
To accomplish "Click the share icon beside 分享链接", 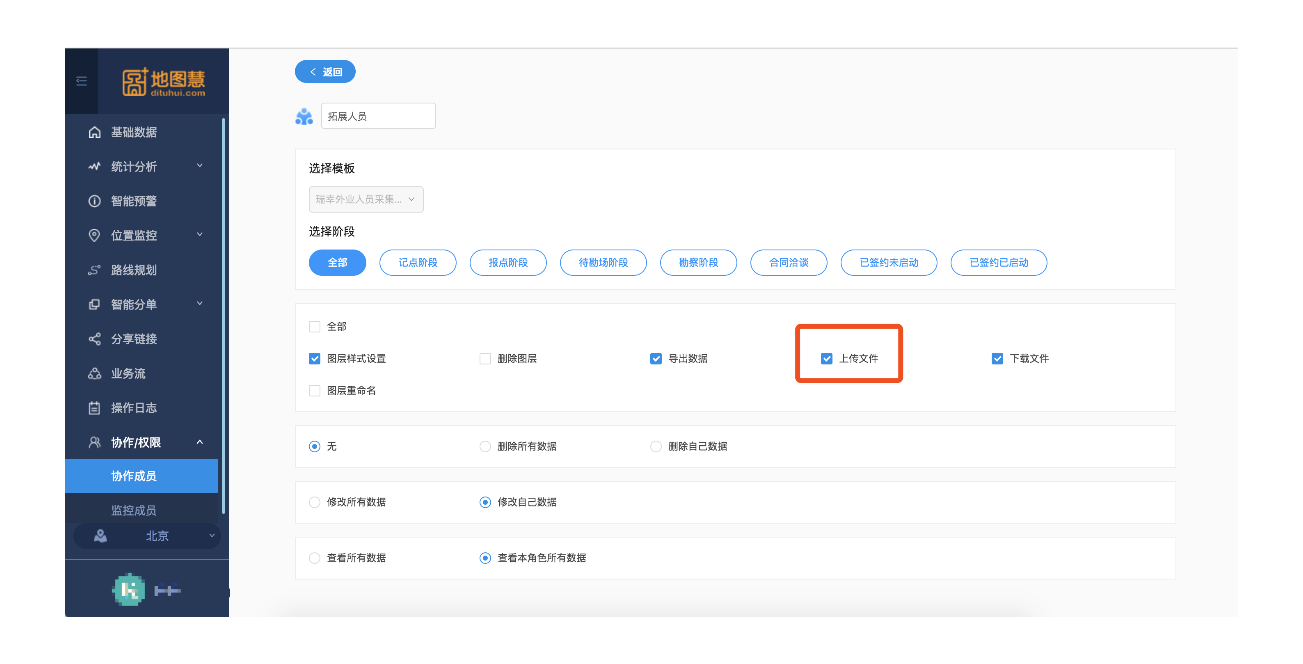I will (x=95, y=339).
